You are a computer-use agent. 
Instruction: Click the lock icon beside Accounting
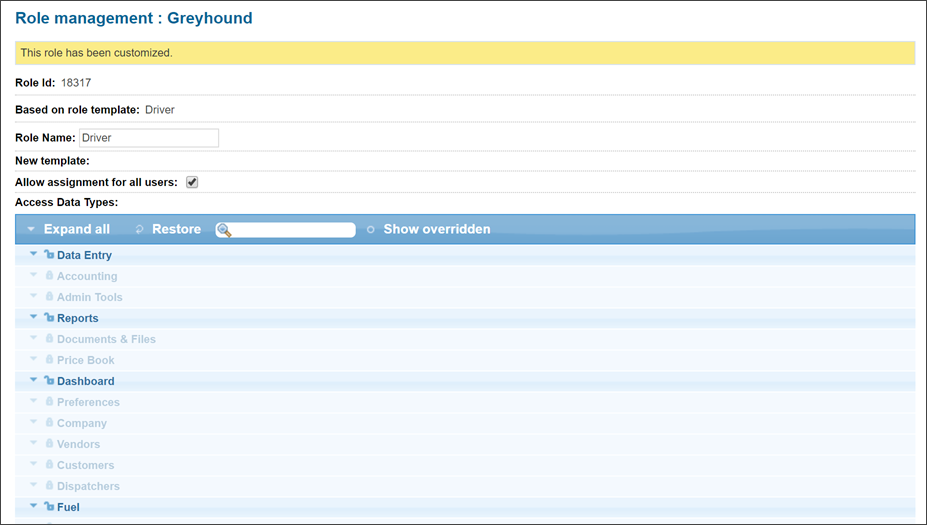[x=48, y=276]
